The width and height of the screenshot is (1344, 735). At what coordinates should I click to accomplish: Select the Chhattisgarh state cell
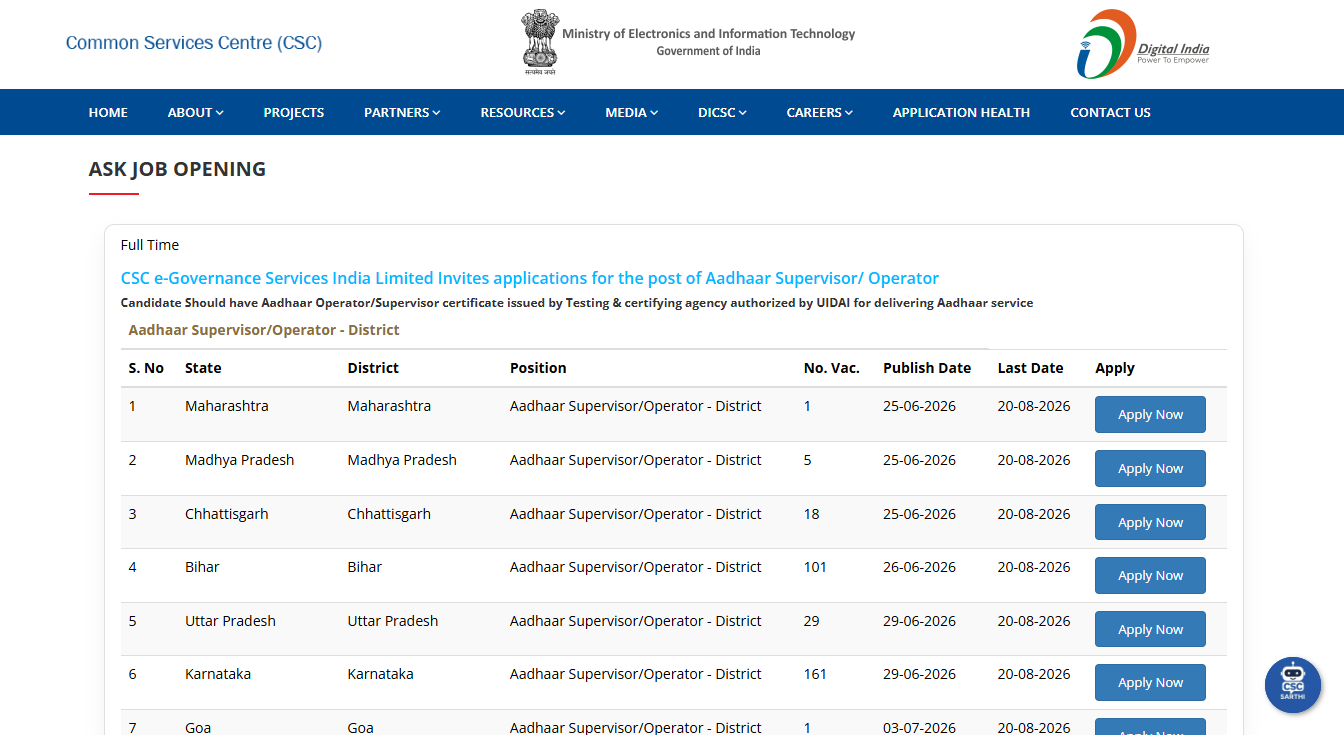click(x=227, y=514)
